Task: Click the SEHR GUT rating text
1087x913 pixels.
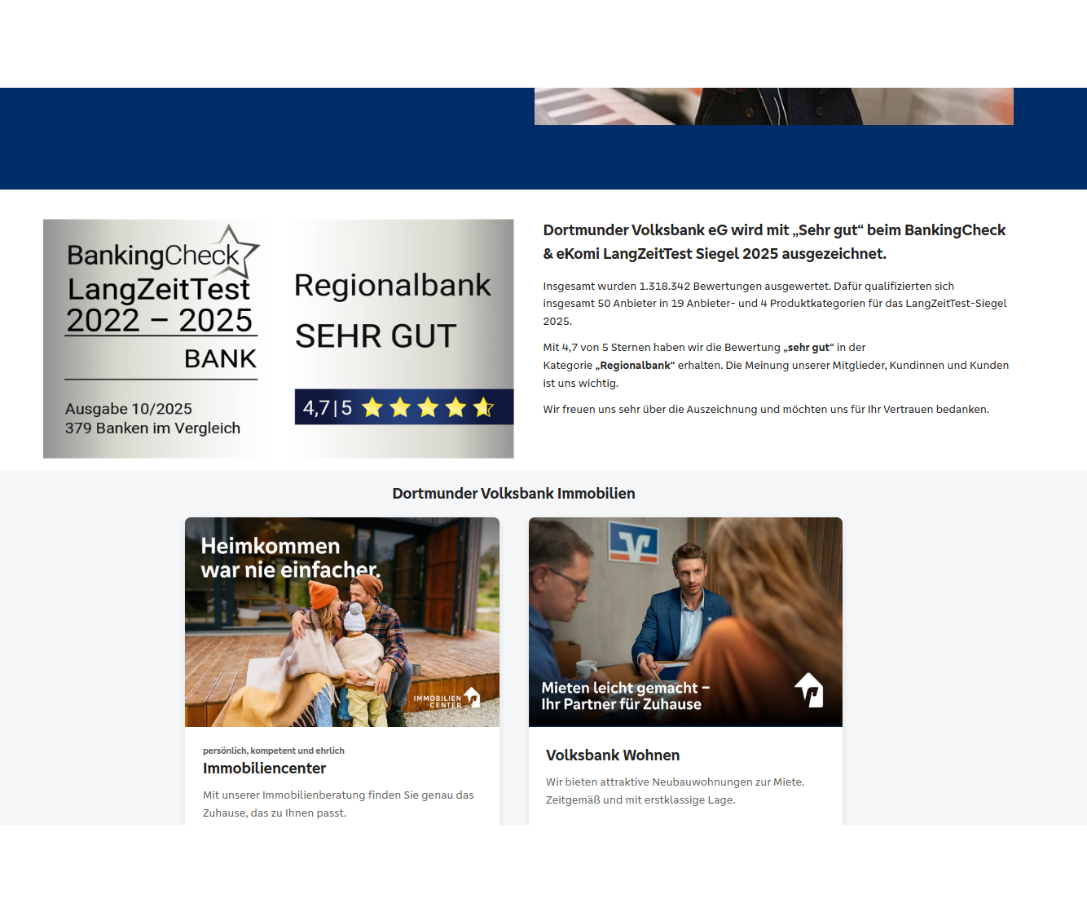Action: [x=375, y=336]
